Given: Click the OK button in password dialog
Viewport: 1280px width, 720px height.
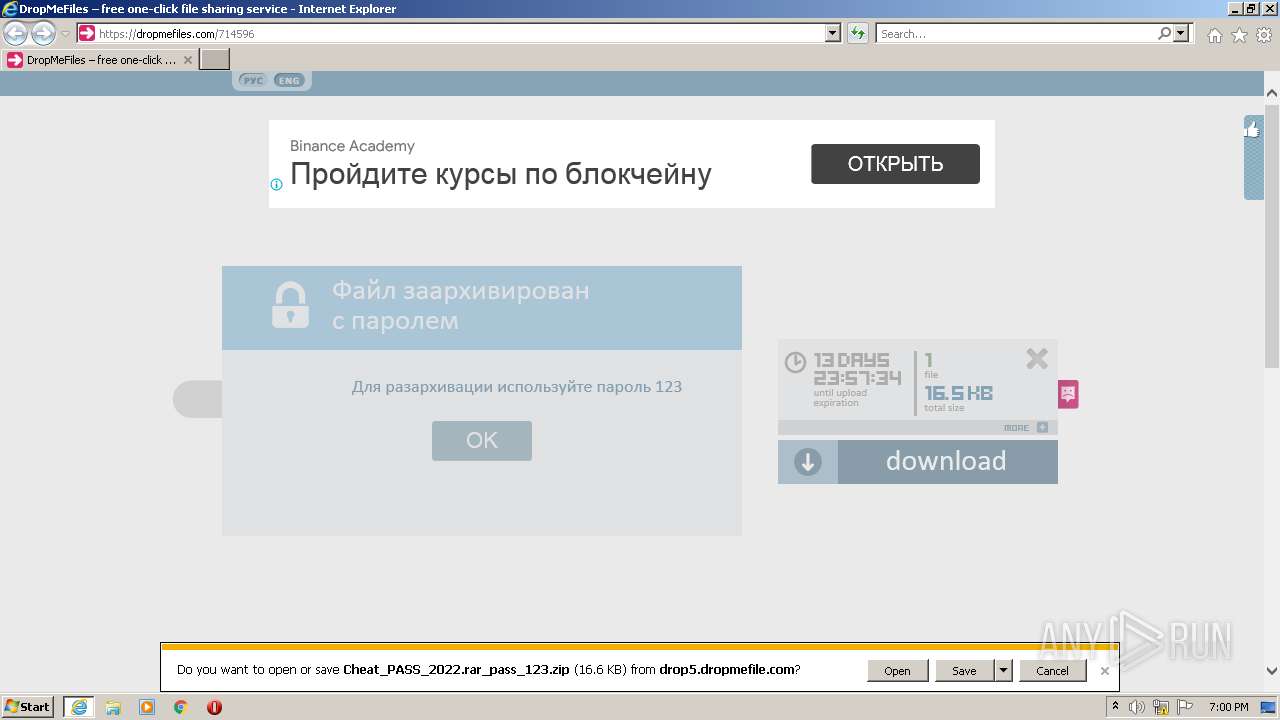Looking at the screenshot, I should pyautogui.click(x=482, y=441).
